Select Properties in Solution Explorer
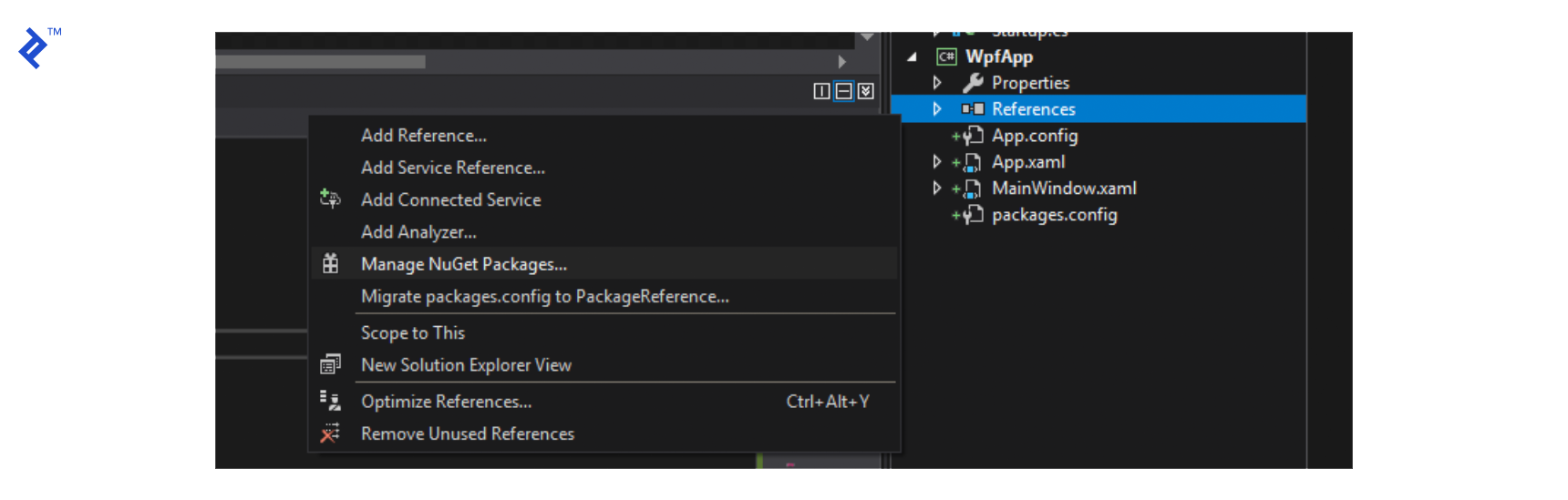Screen dimensions: 1568x500 pyautogui.click(x=1030, y=83)
